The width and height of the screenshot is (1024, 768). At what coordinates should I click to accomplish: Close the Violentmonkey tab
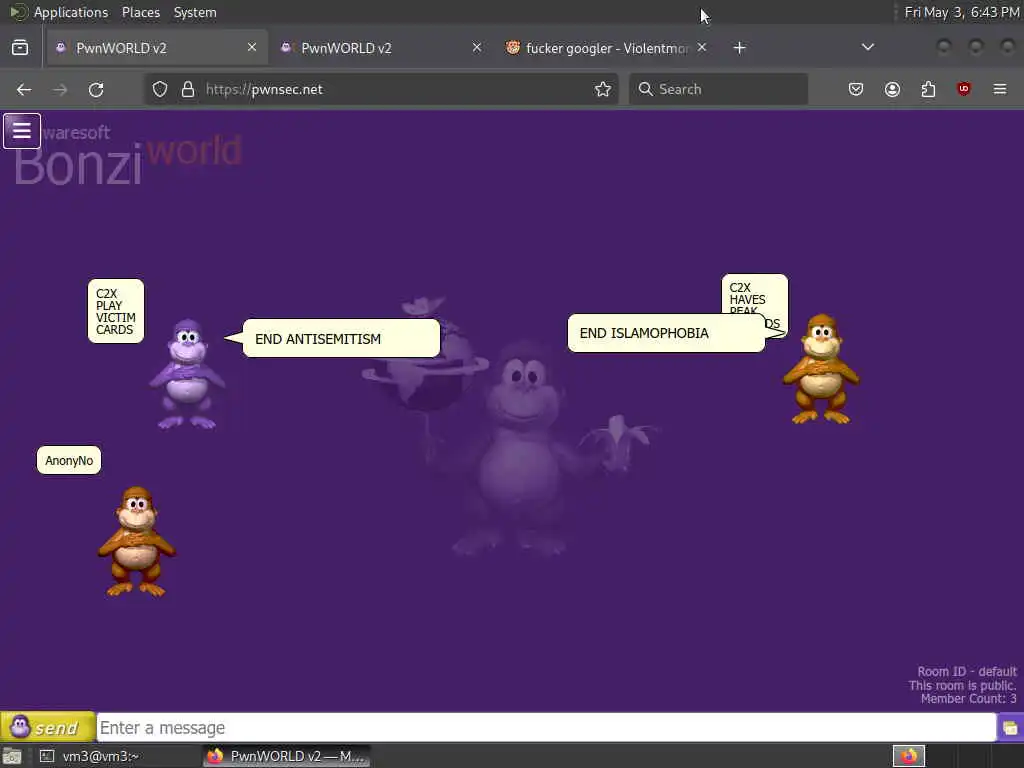[x=701, y=47]
